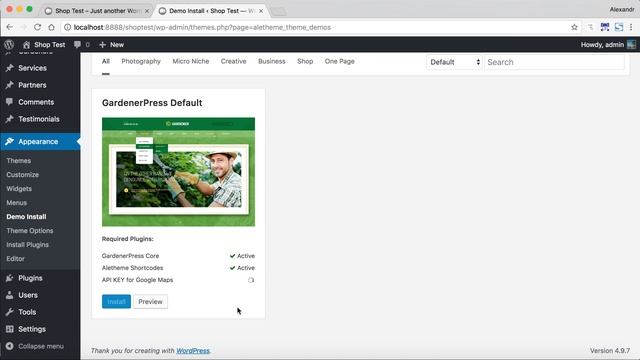
Task: Click the New plus icon
Action: (x=102, y=44)
